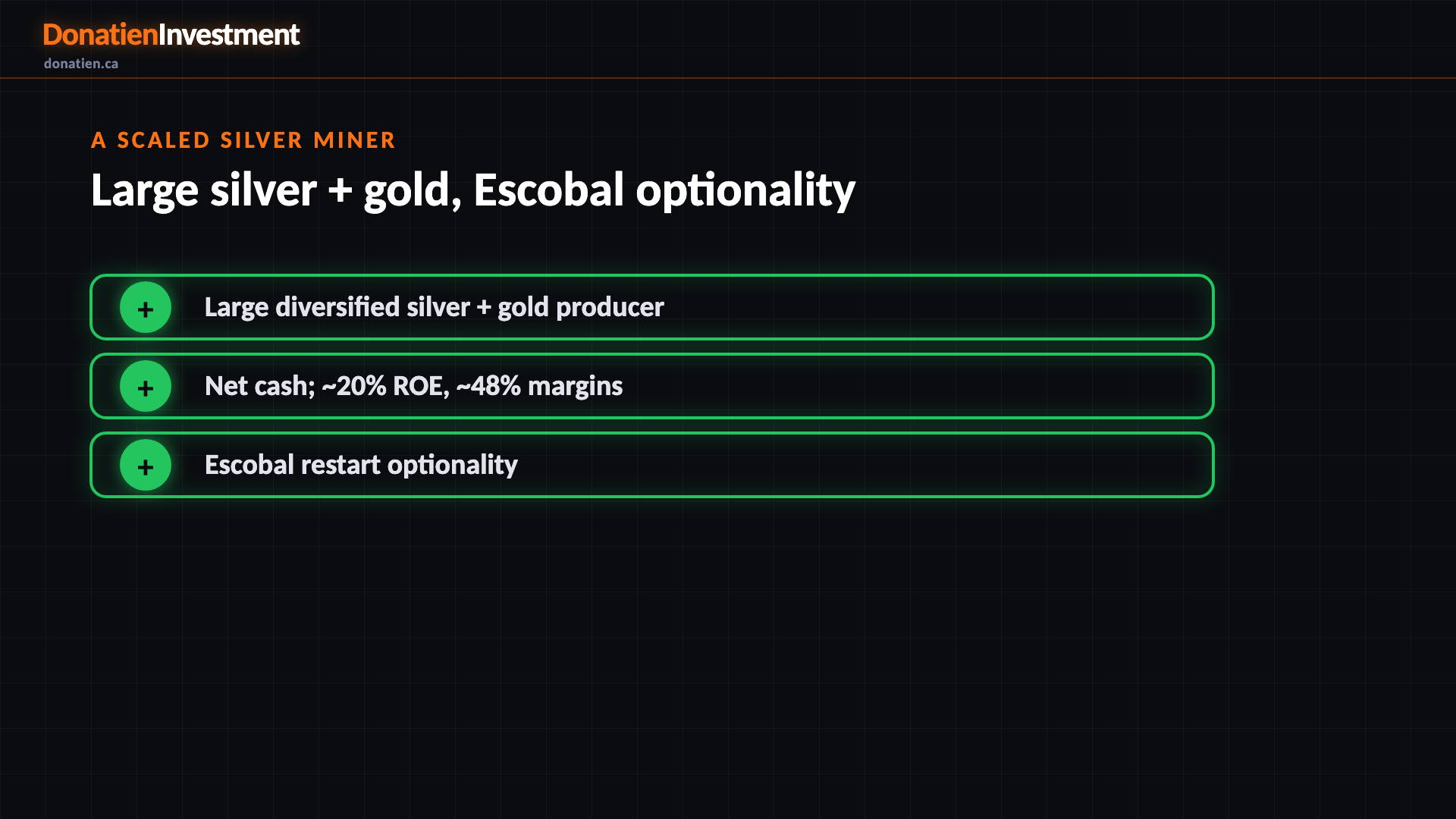Expand the Net cash ROE margins card
The image size is (1456, 819).
pos(652,386)
